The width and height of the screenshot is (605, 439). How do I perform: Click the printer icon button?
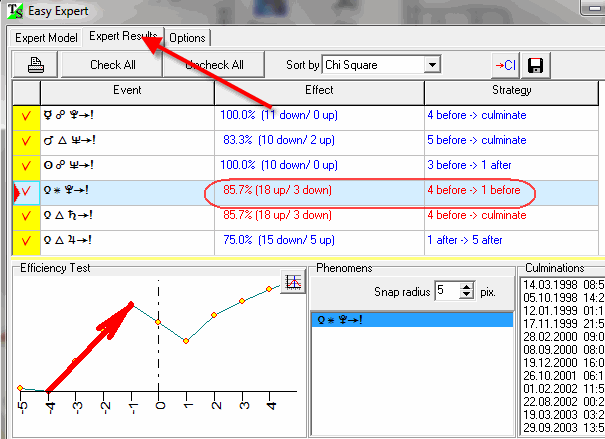tap(36, 65)
